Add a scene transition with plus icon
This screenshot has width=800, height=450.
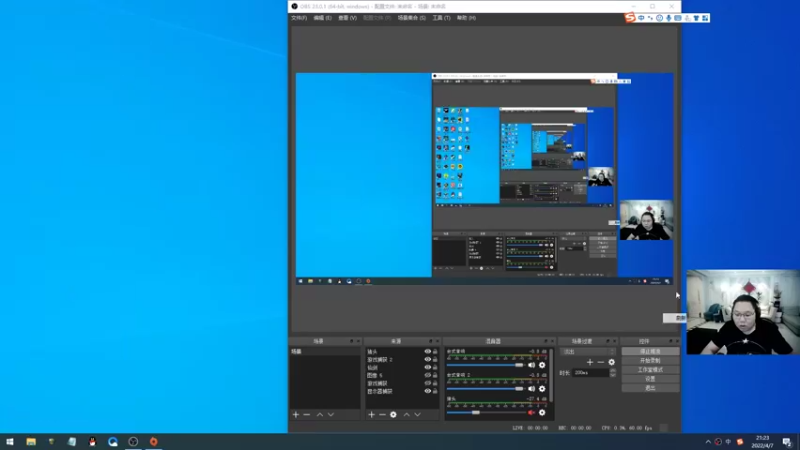pyautogui.click(x=590, y=362)
